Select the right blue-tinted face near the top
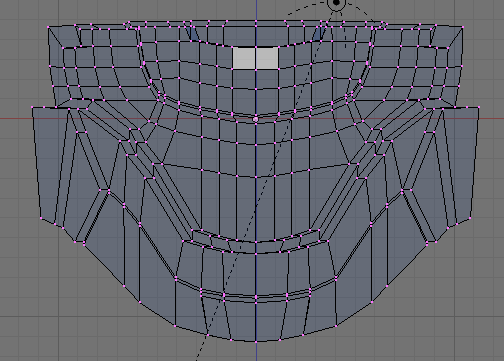This screenshot has height=361, width=504. point(319,34)
